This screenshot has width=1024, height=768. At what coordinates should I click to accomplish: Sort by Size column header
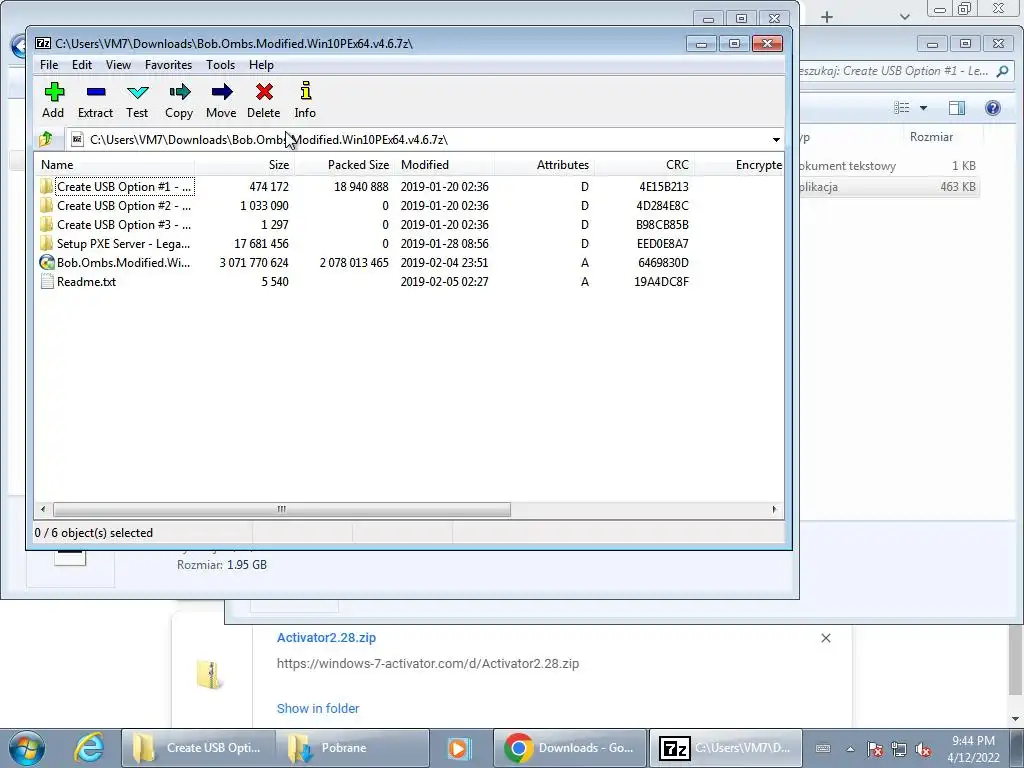(245, 165)
